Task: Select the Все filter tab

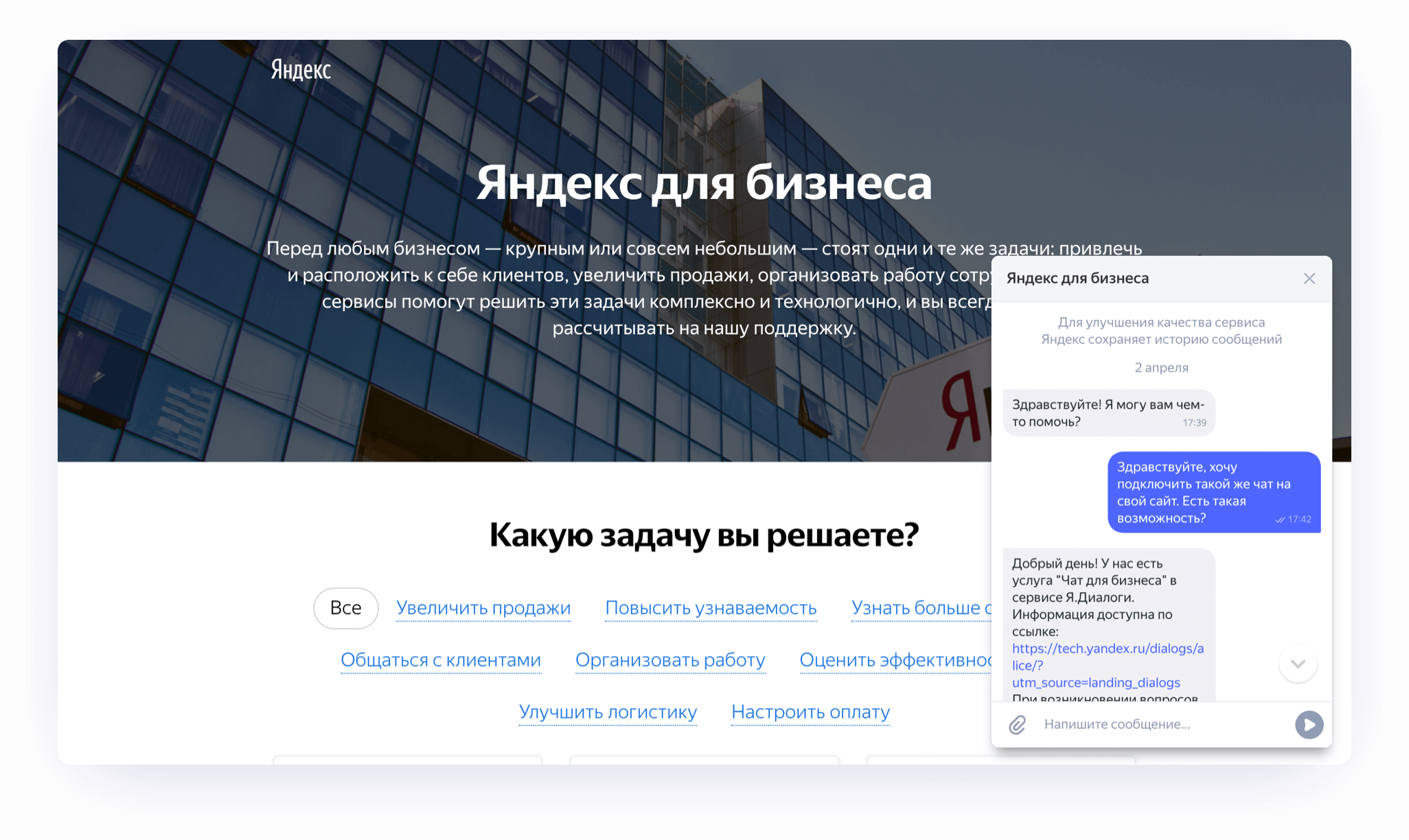Action: [345, 607]
